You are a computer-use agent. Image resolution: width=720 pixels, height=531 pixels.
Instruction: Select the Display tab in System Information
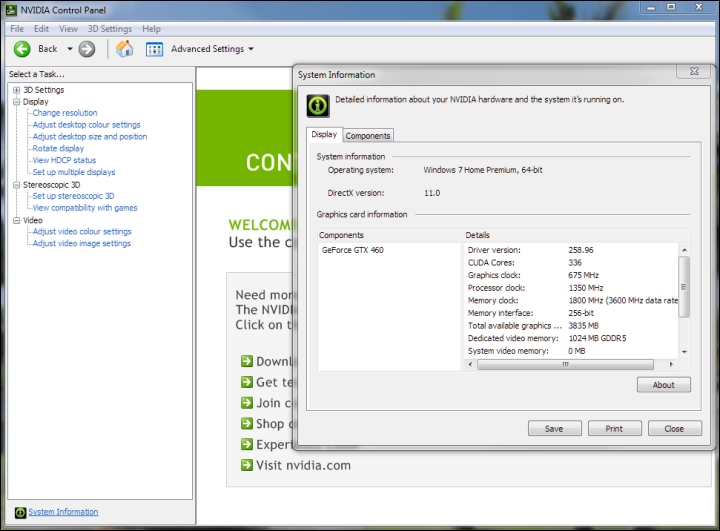pos(324,134)
